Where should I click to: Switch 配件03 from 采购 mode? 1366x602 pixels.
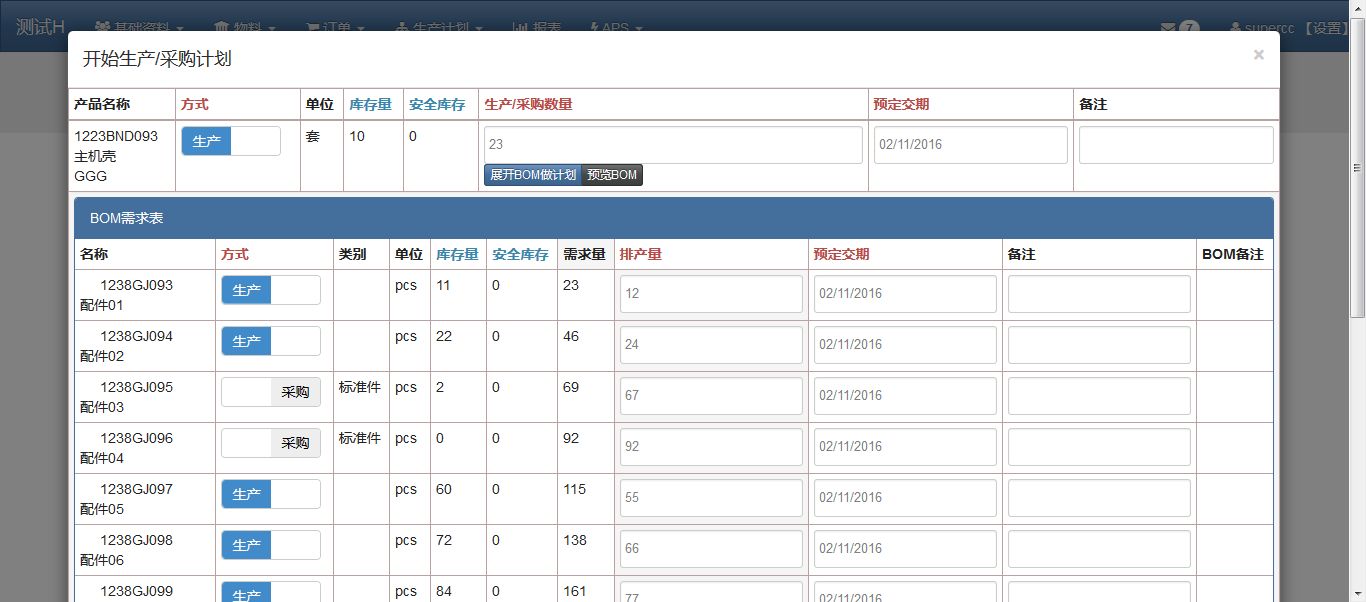(x=270, y=392)
